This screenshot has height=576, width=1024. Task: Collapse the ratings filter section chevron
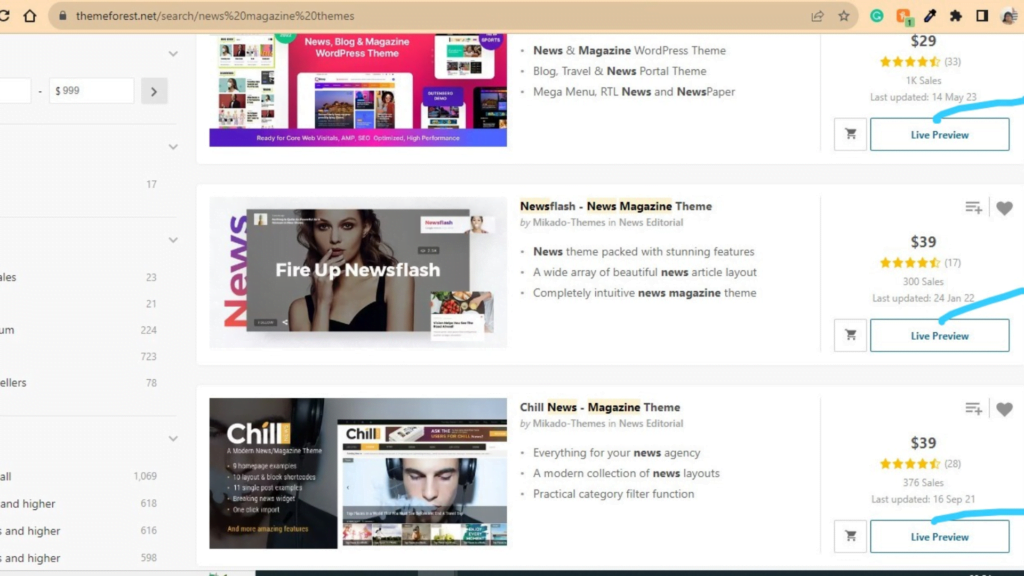pos(172,437)
